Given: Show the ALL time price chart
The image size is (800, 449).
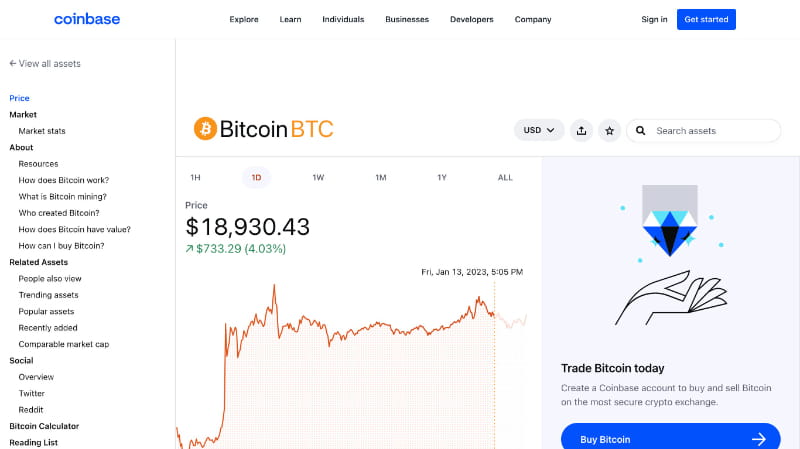Looking at the screenshot, I should tap(505, 177).
